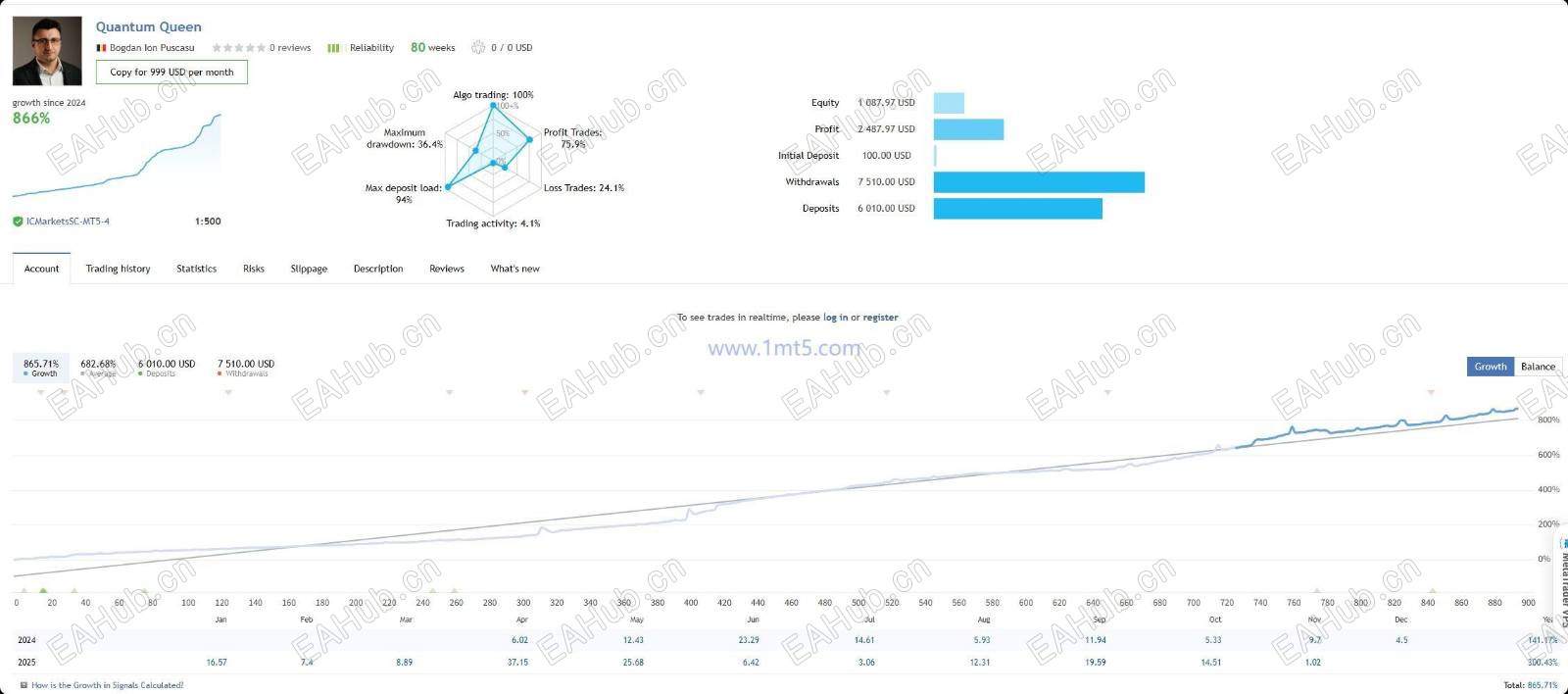Screen dimensions: 1568x694
Task: Click the Romanian flag icon beside author name
Action: pyautogui.click(x=101, y=48)
